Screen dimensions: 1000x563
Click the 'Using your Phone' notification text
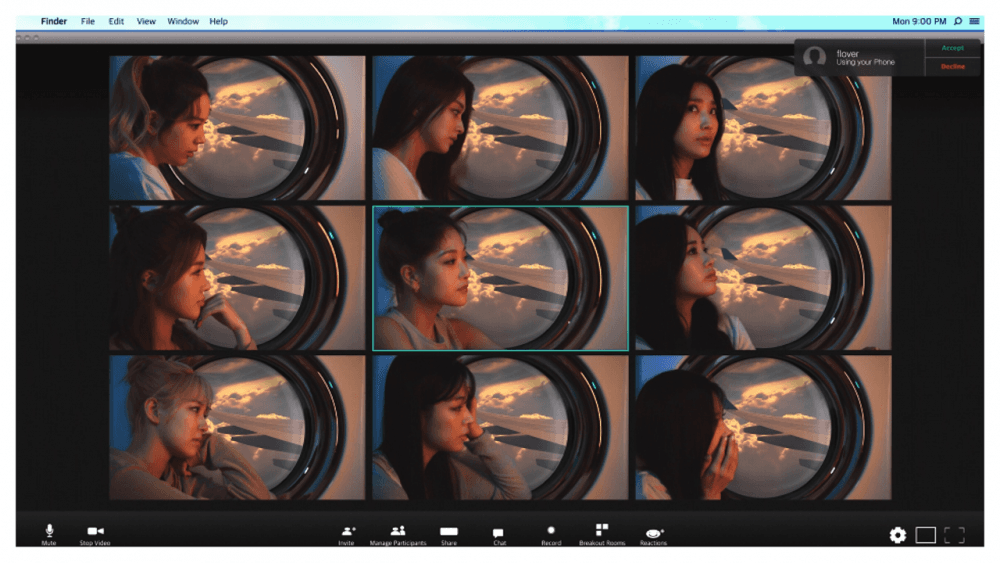[865, 62]
